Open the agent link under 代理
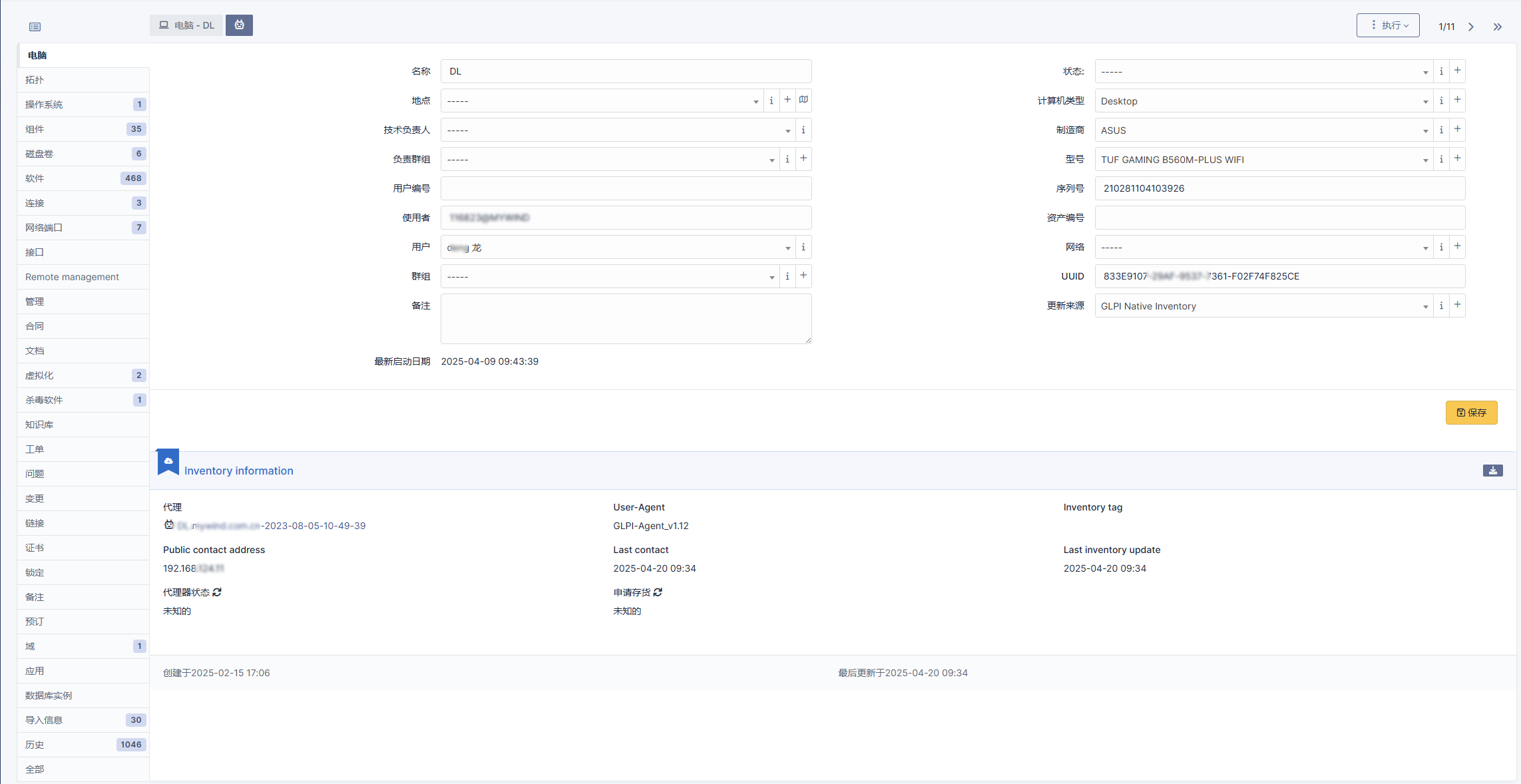The height and width of the screenshot is (784, 1521). pyautogui.click(x=271, y=526)
